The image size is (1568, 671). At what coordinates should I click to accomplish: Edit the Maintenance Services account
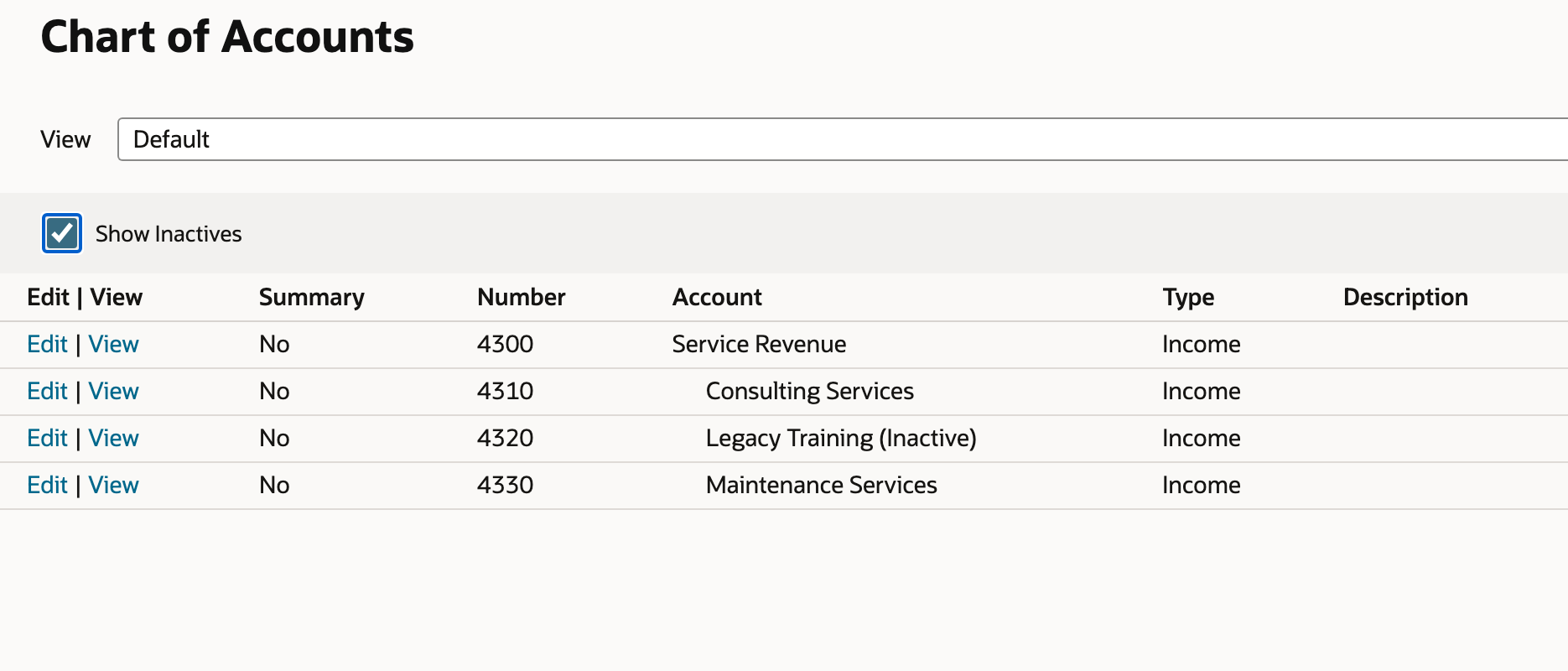(x=47, y=485)
